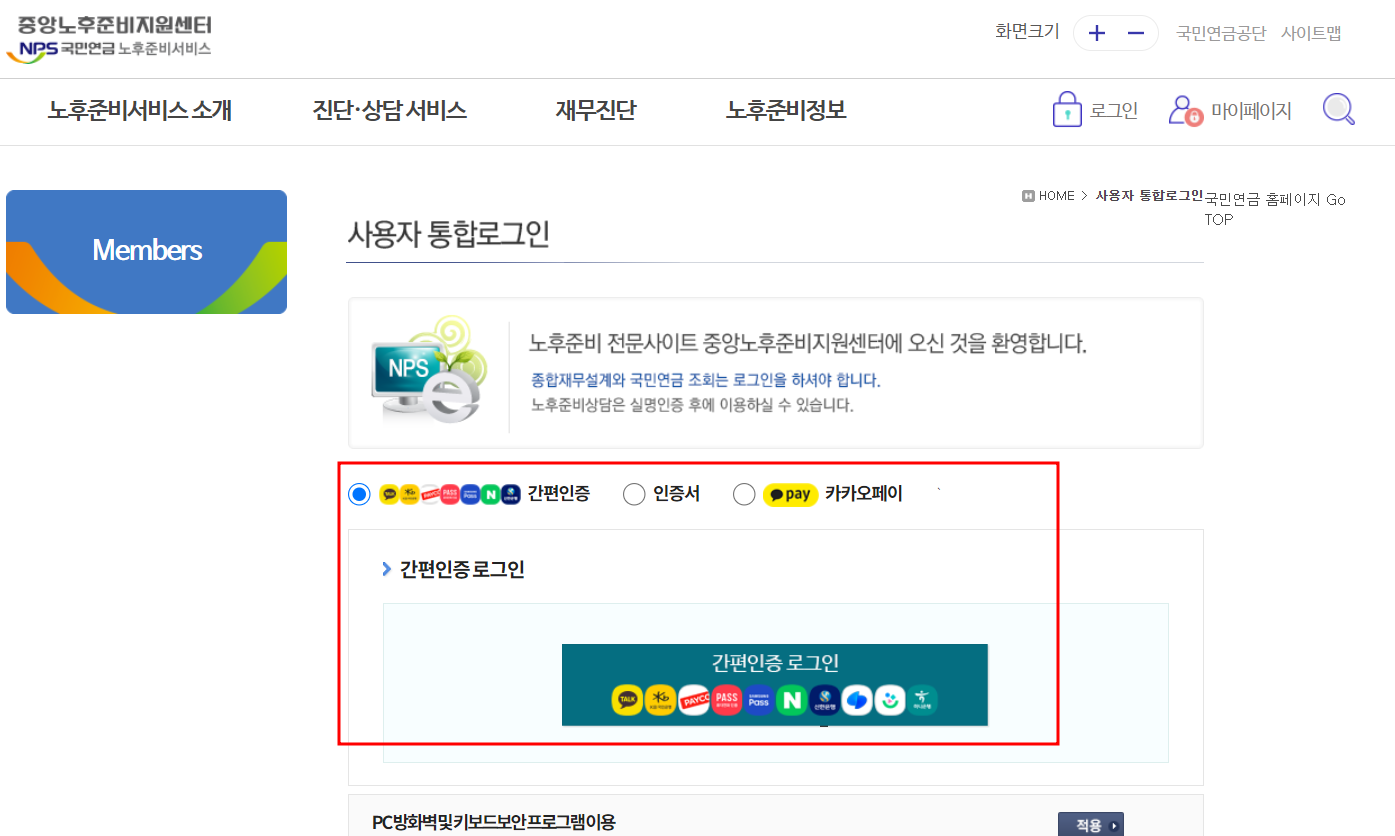Open 사이트맵 link

point(1311,33)
